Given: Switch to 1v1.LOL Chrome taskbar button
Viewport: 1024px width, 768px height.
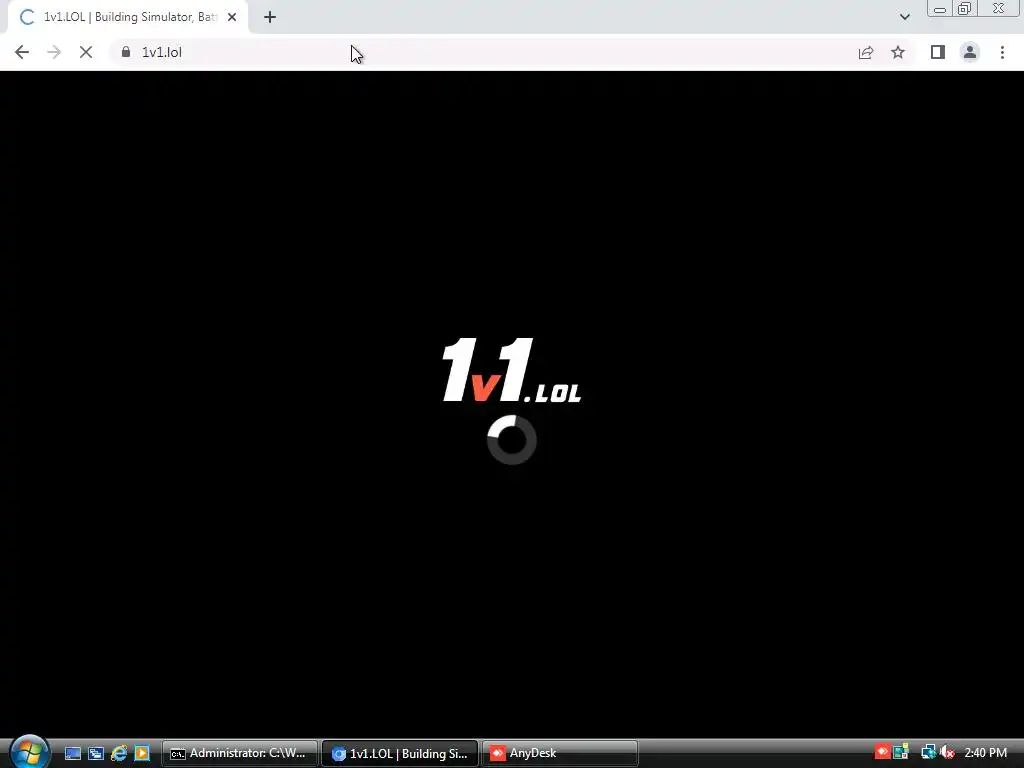Looking at the screenshot, I should (400, 753).
